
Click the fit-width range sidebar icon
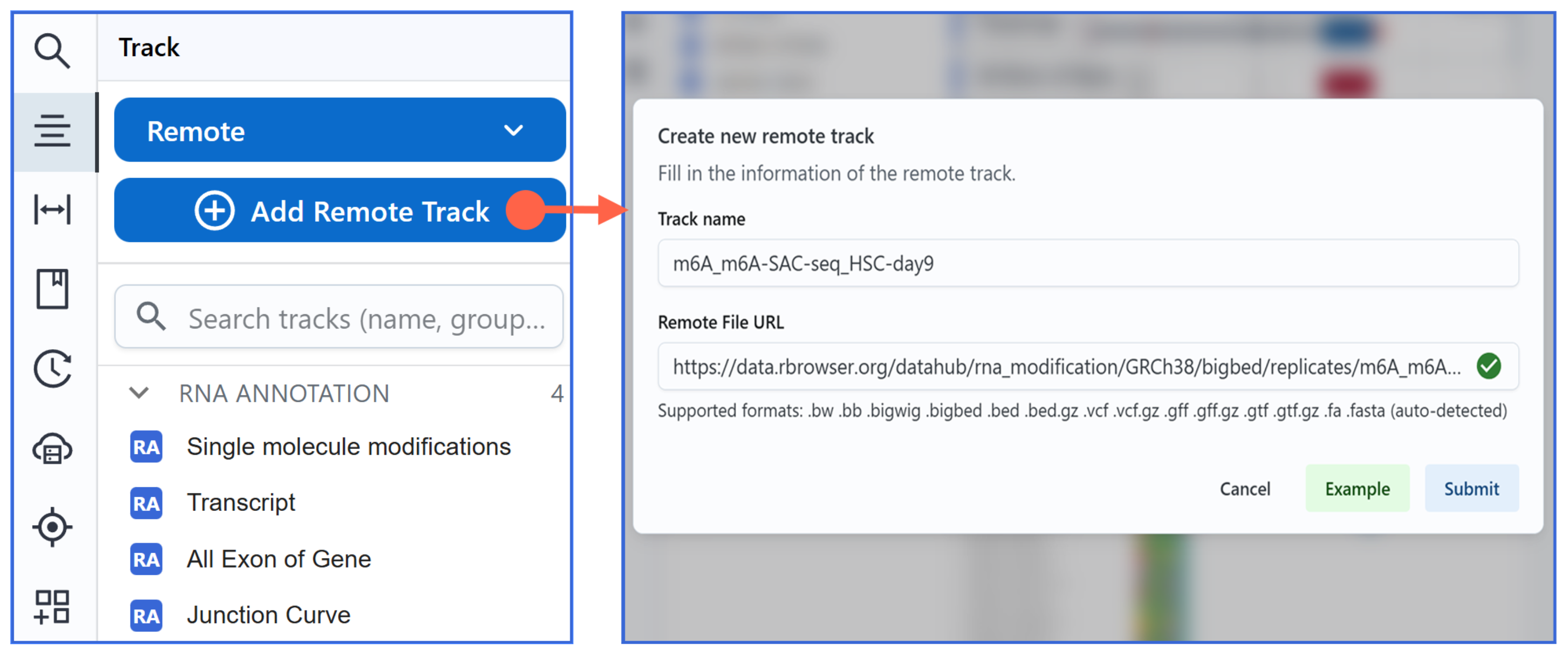(52, 209)
